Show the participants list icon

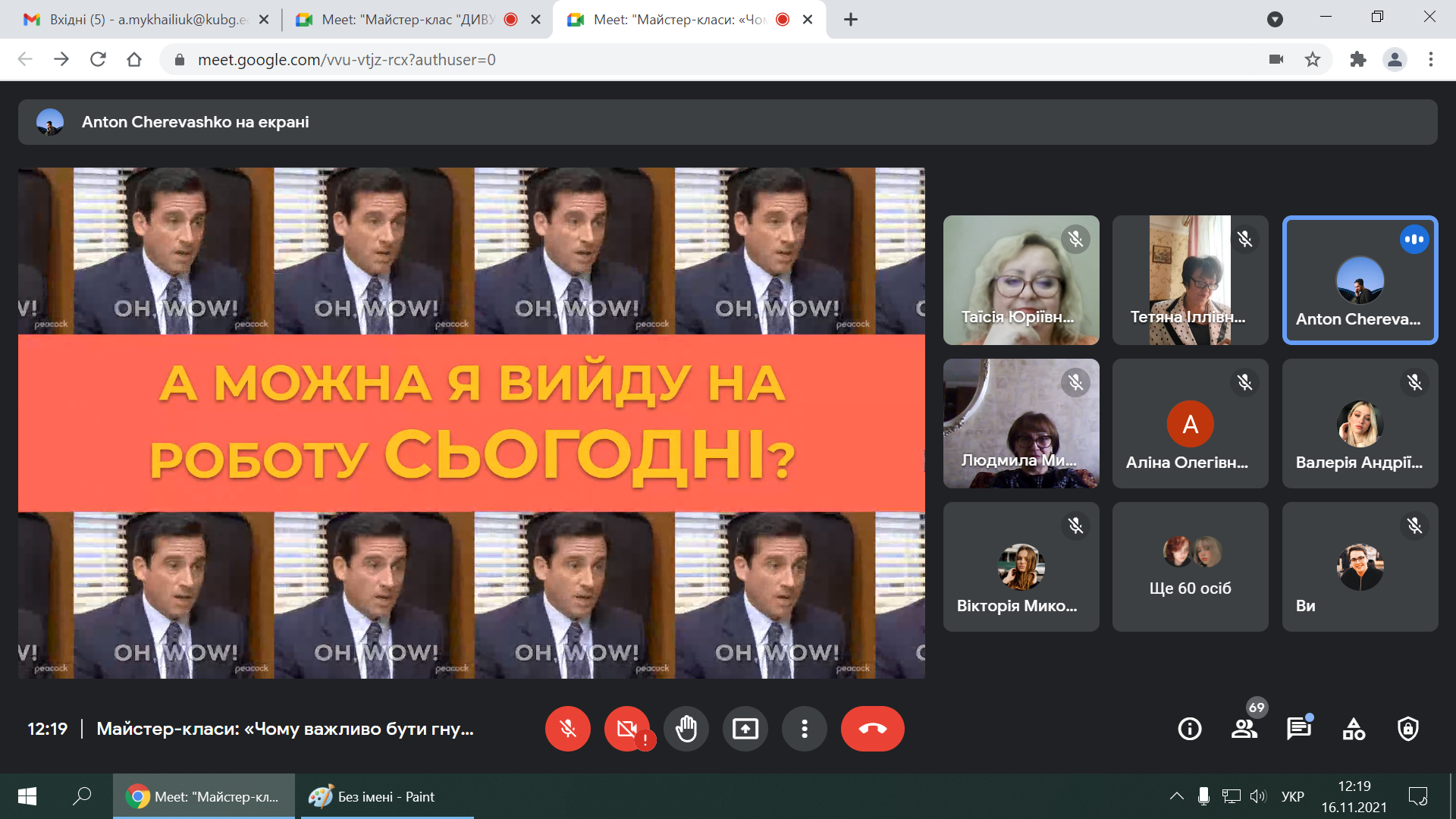coord(1244,729)
